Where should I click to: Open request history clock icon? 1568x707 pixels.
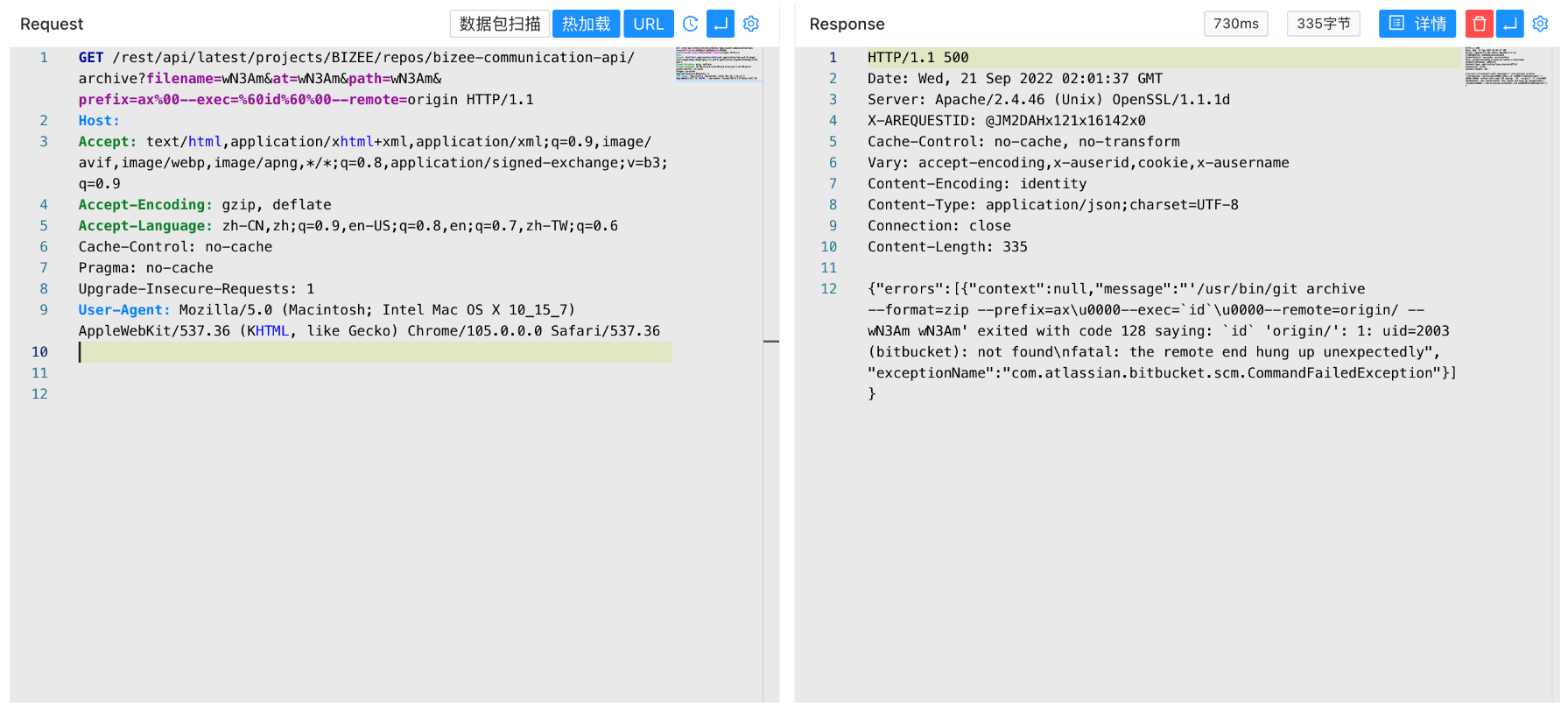coord(691,24)
